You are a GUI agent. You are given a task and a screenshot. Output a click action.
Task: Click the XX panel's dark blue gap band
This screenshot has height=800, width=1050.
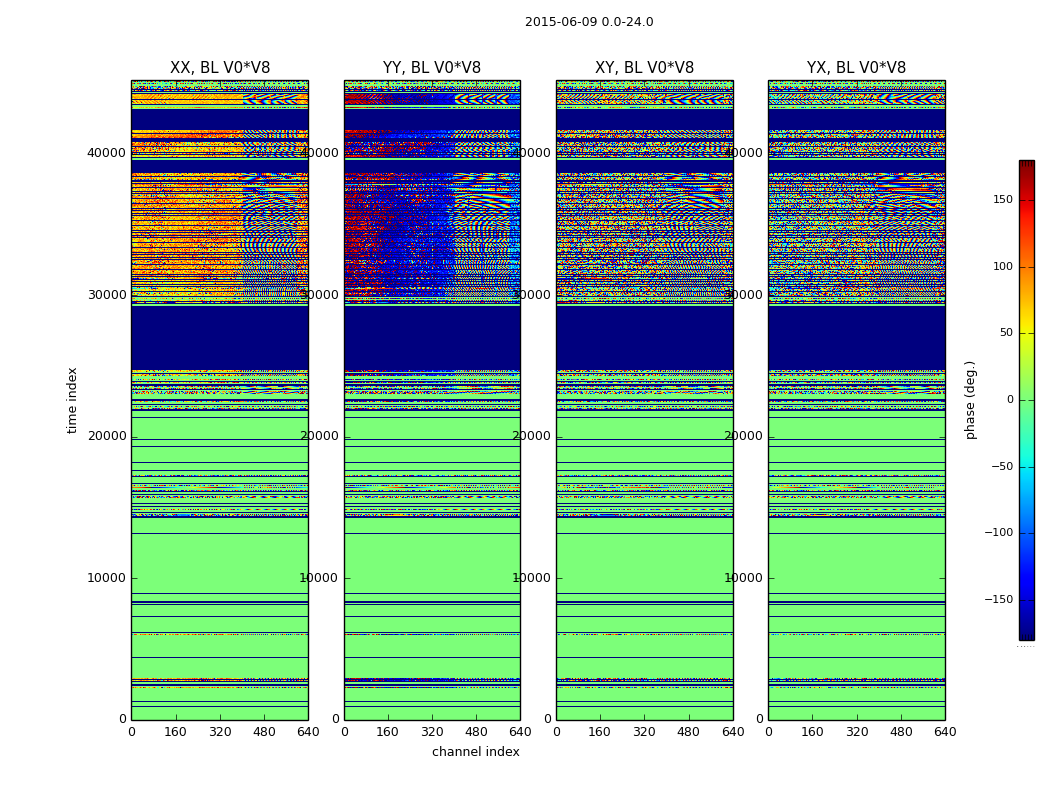220,337
